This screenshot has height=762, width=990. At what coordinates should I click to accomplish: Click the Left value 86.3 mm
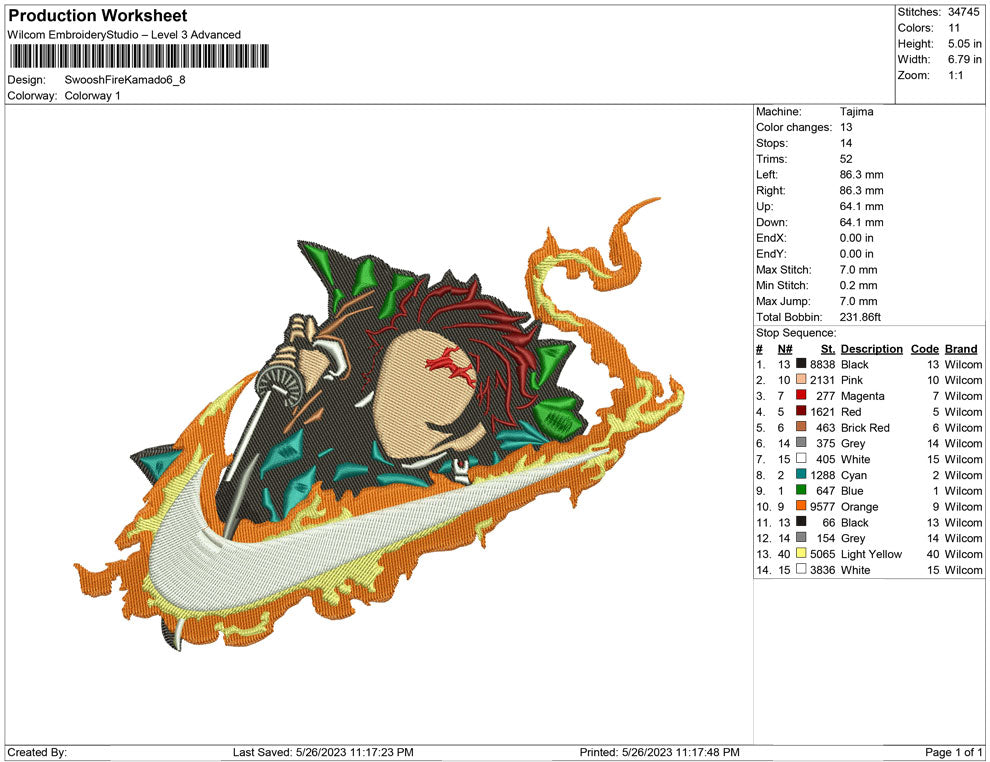click(x=862, y=175)
